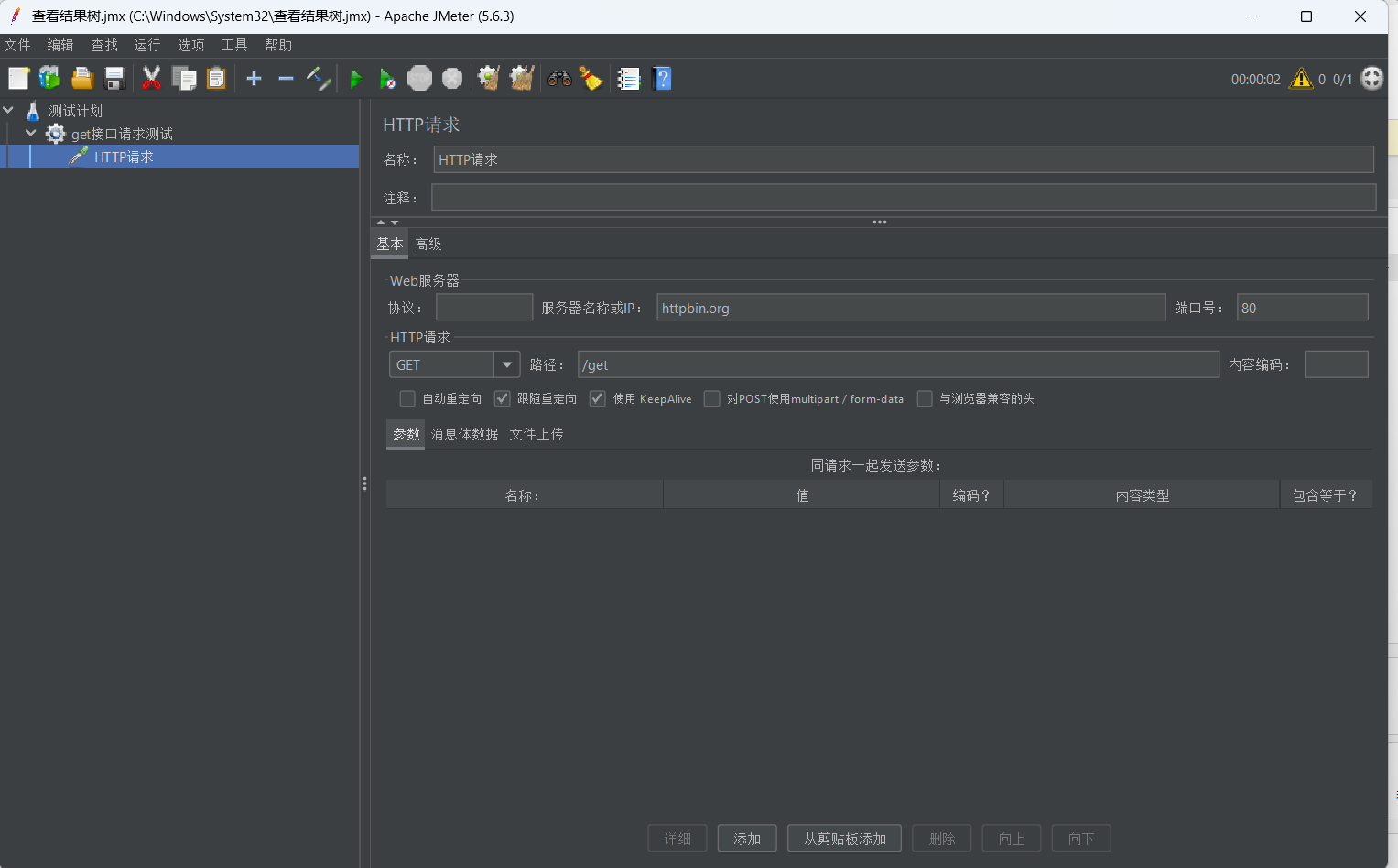Open the 选项 menu

click(191, 45)
